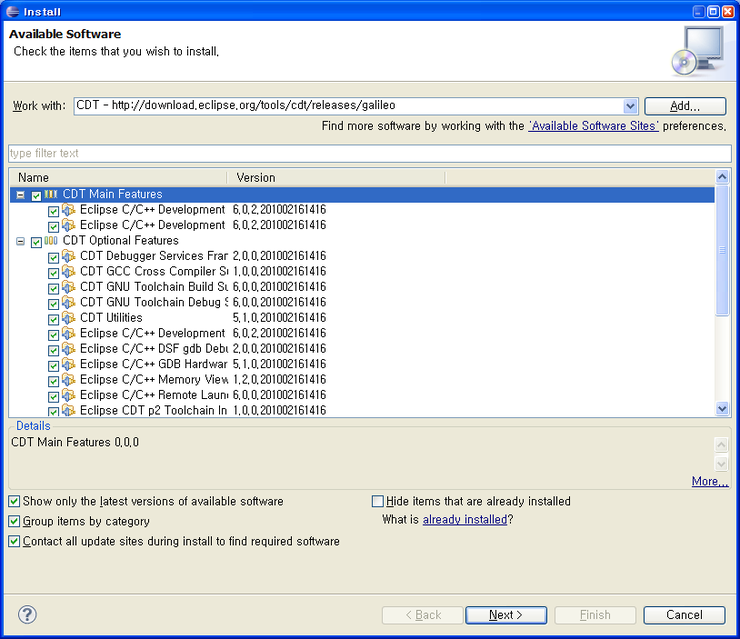The width and height of the screenshot is (740, 639).
Task: Select the CDT Utilities row text
Action: [x=111, y=318]
